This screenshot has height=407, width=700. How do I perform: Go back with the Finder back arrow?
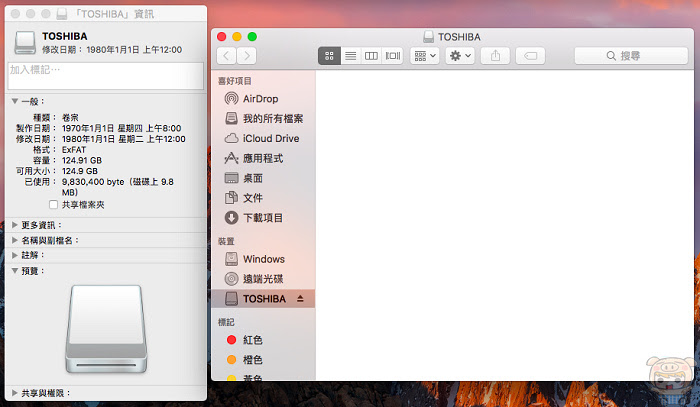(226, 56)
